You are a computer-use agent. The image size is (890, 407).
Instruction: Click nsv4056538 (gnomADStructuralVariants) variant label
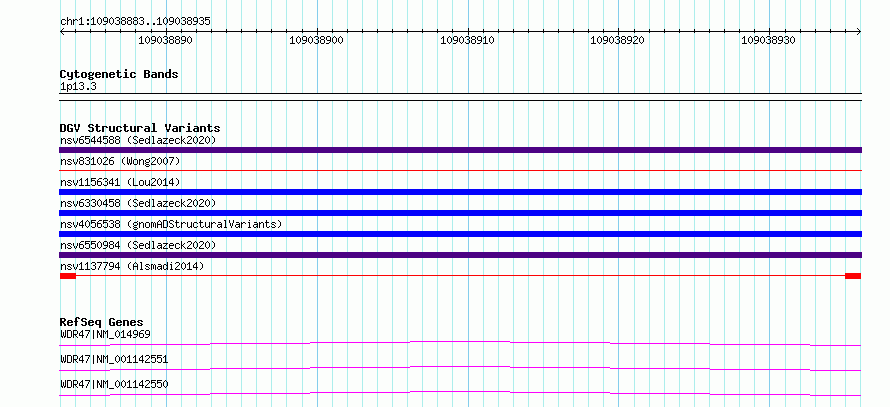point(171,224)
